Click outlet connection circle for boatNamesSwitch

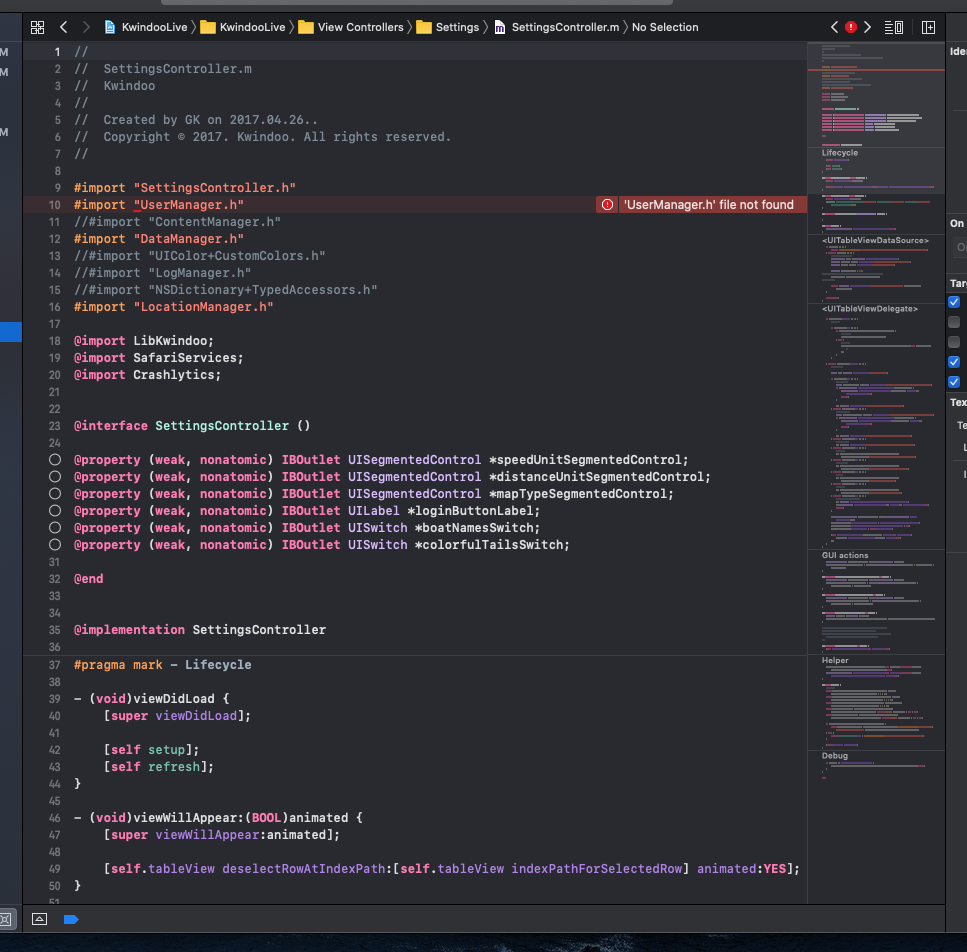(x=55, y=528)
